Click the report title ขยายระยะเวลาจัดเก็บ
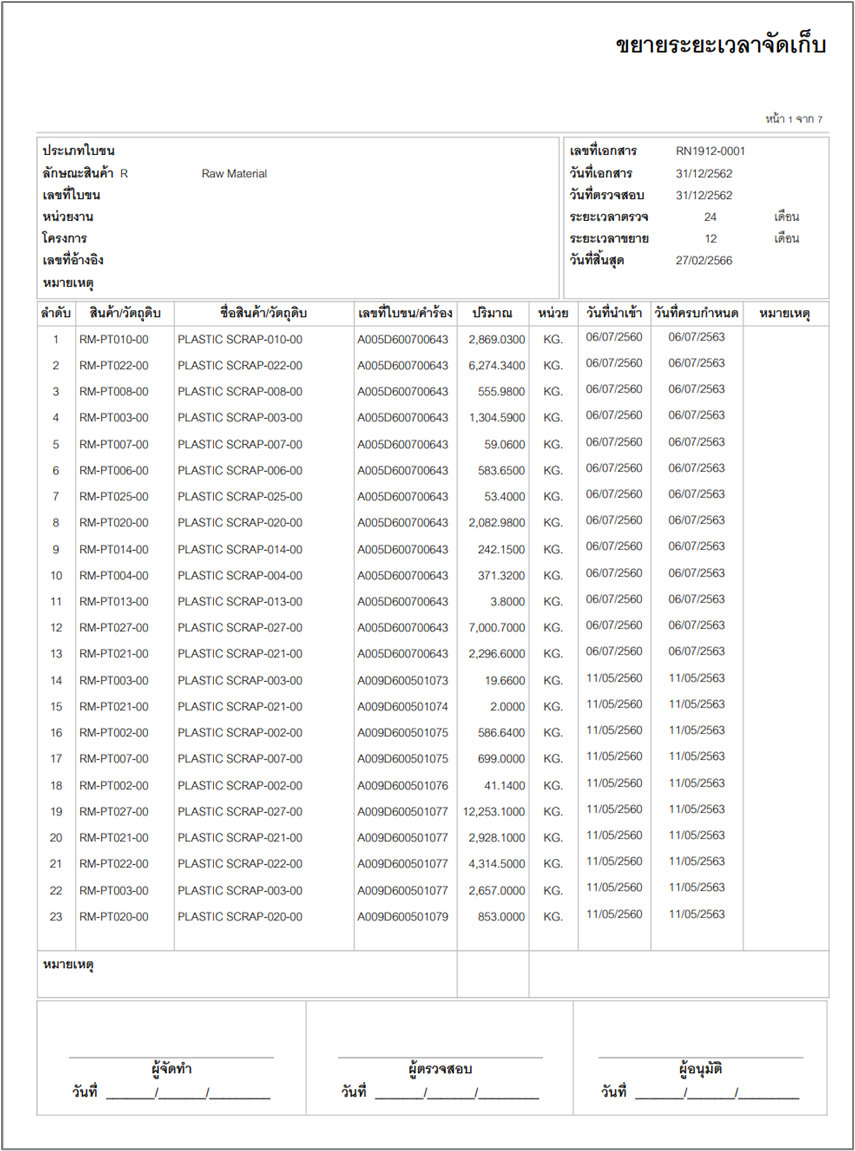The width and height of the screenshot is (855, 1151). (720, 45)
